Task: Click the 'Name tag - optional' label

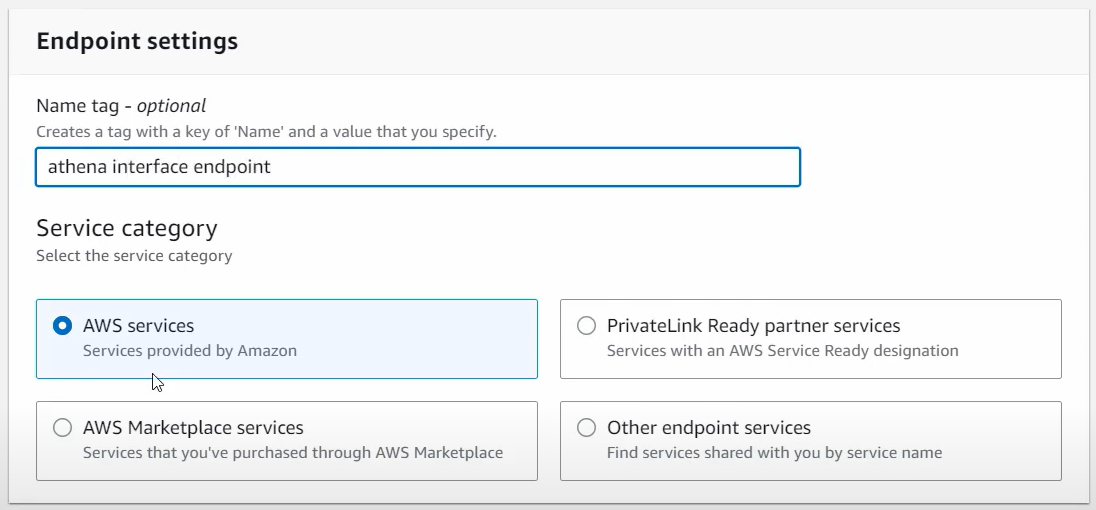Action: click(120, 105)
